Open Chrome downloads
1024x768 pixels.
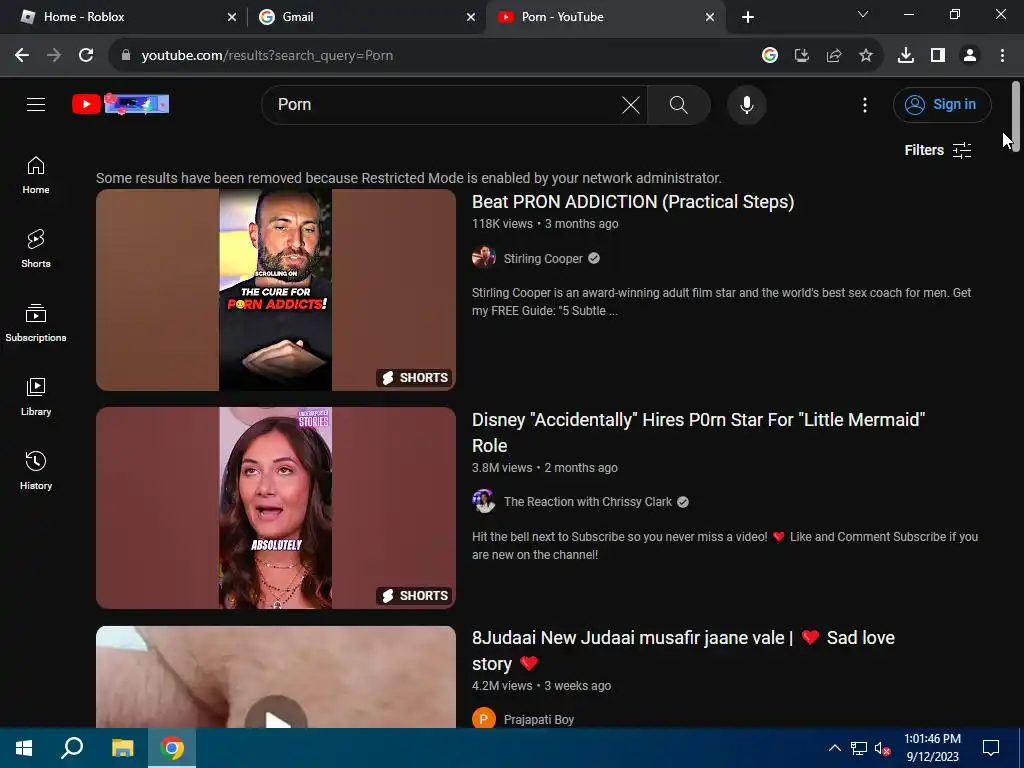[x=906, y=56]
